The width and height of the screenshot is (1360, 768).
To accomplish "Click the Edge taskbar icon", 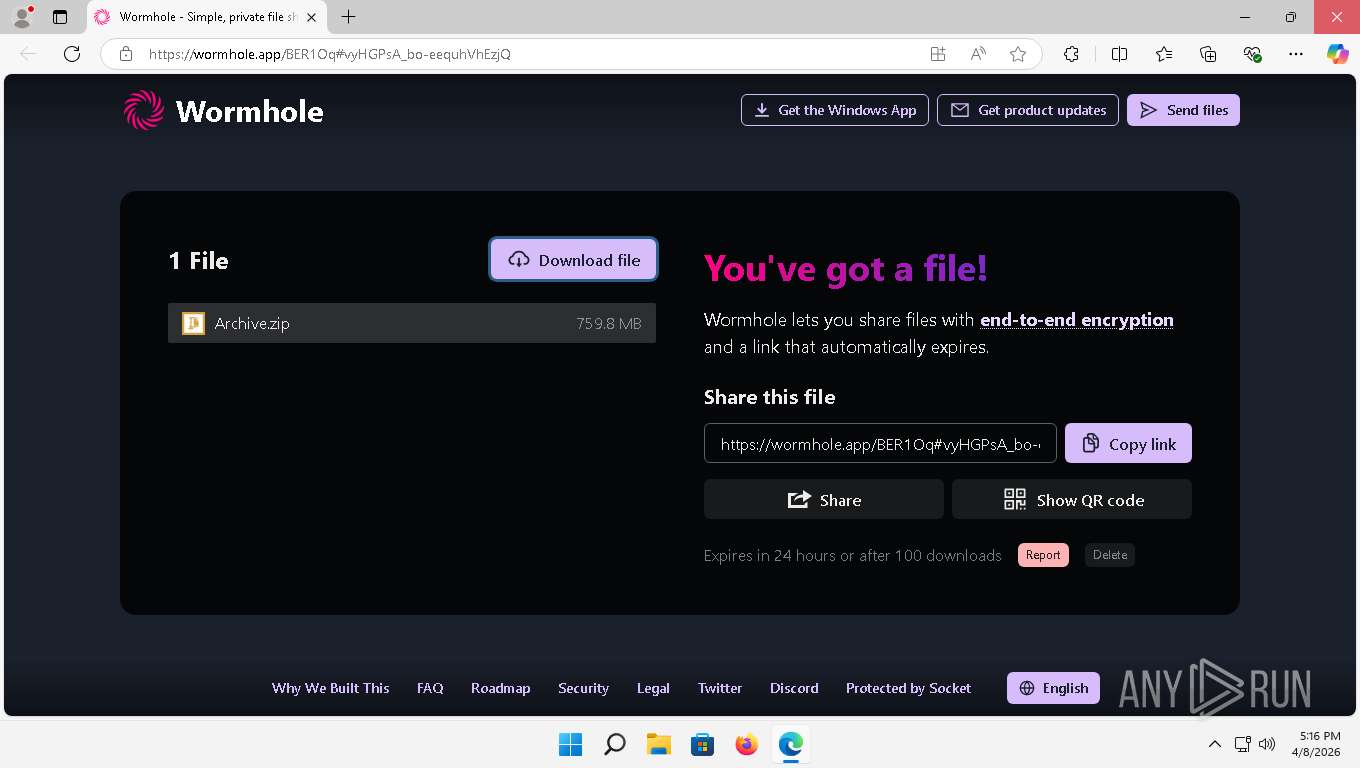I will point(791,744).
